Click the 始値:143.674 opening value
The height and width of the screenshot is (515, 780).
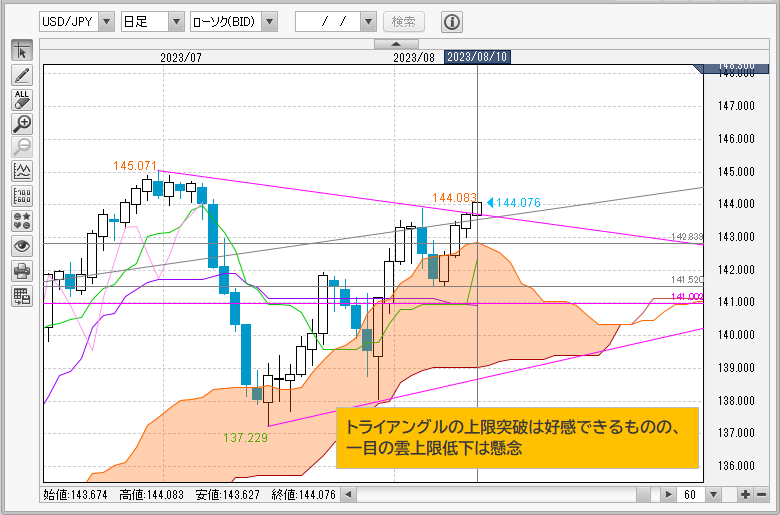tap(75, 495)
